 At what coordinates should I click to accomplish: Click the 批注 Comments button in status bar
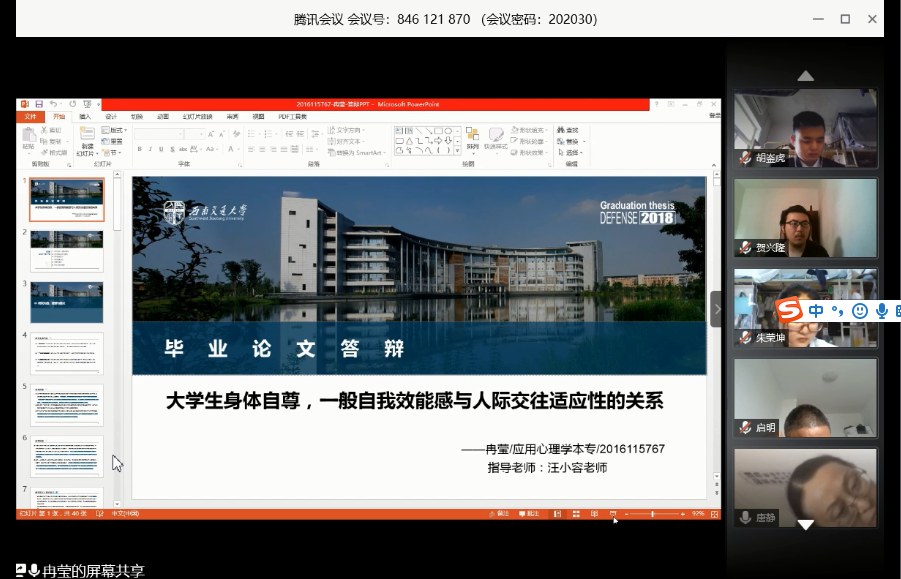point(528,514)
